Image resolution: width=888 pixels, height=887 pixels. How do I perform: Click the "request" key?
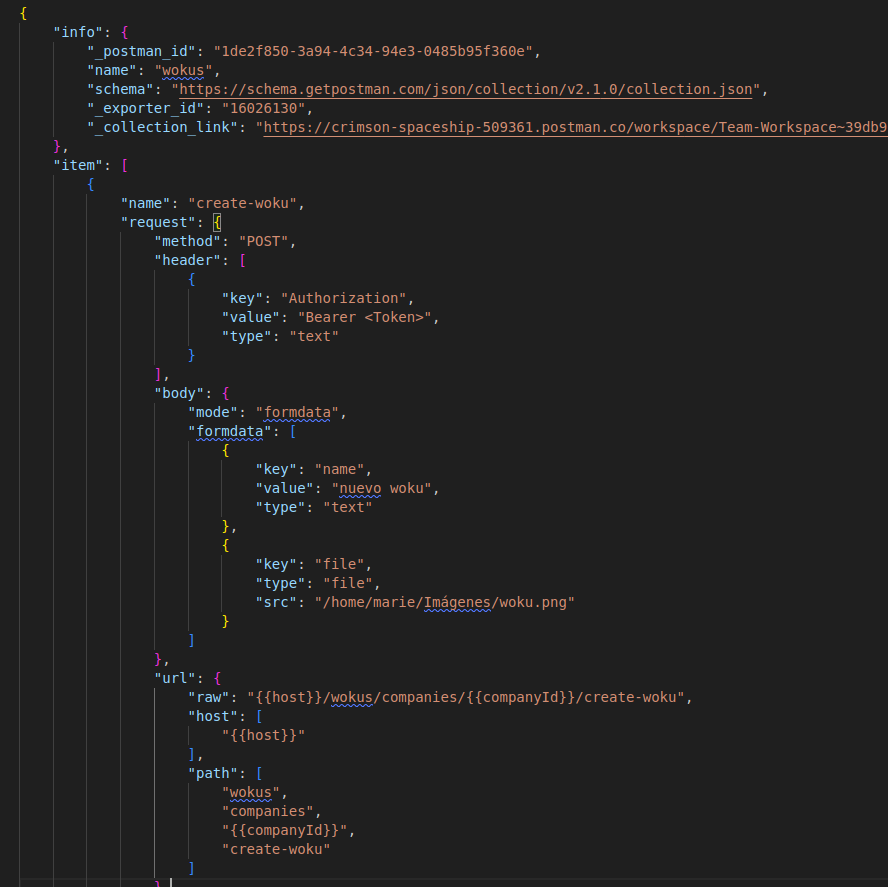click(158, 223)
